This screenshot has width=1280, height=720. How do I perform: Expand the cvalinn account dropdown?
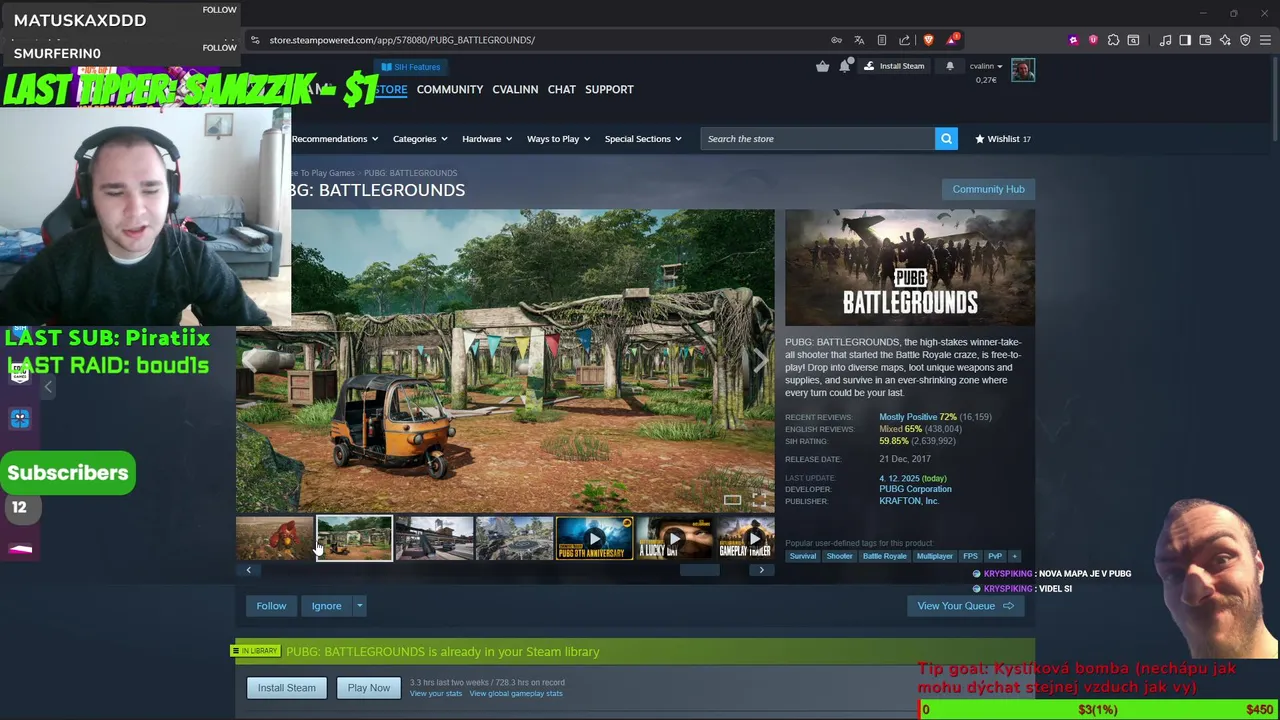tap(985, 67)
